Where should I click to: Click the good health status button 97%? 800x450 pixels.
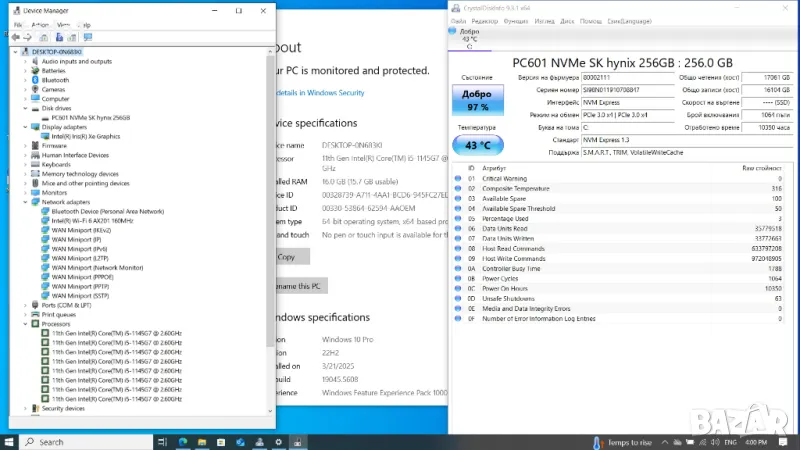tap(476, 100)
